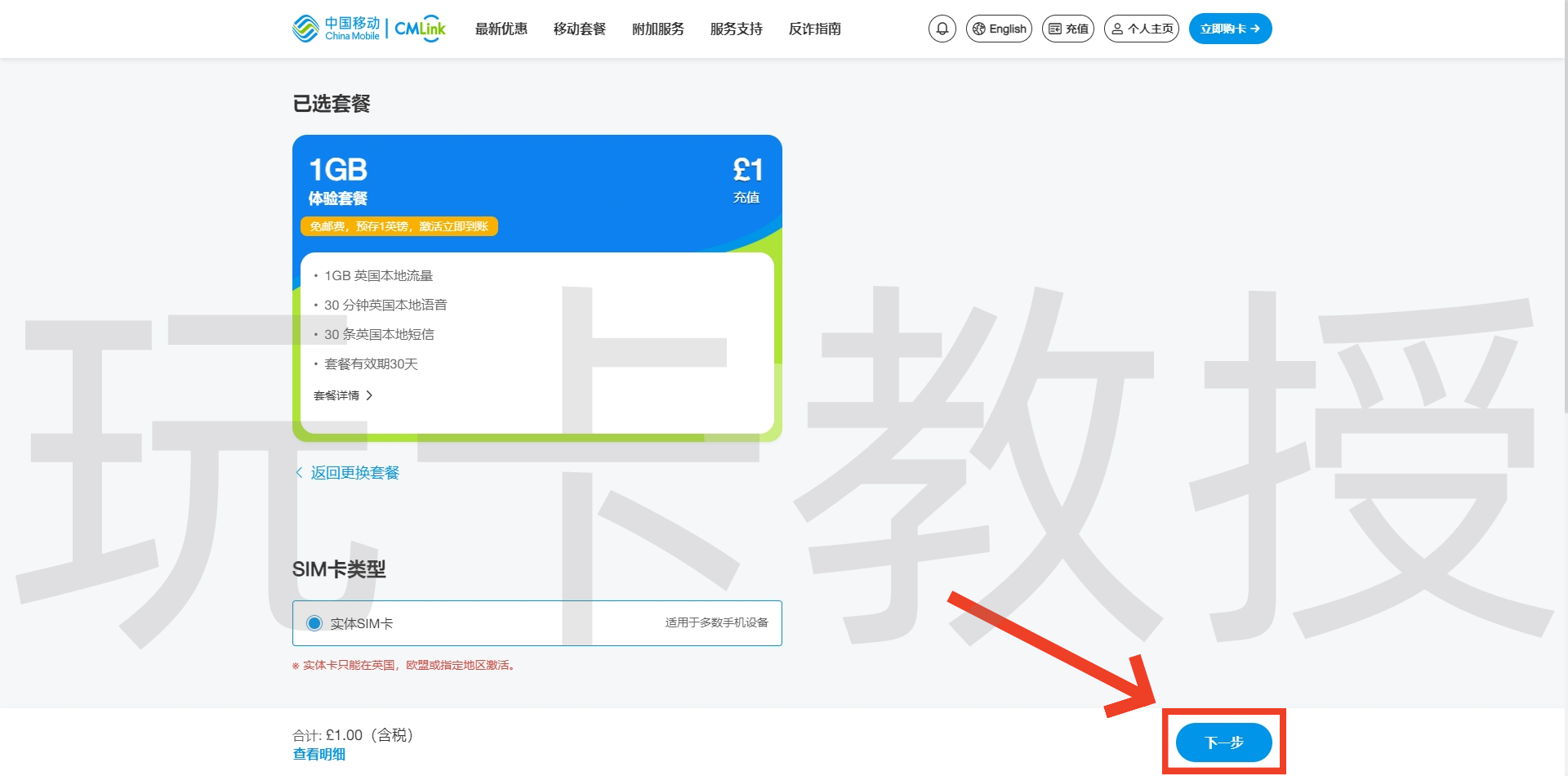Click the SIM卡类型 heading

(339, 569)
